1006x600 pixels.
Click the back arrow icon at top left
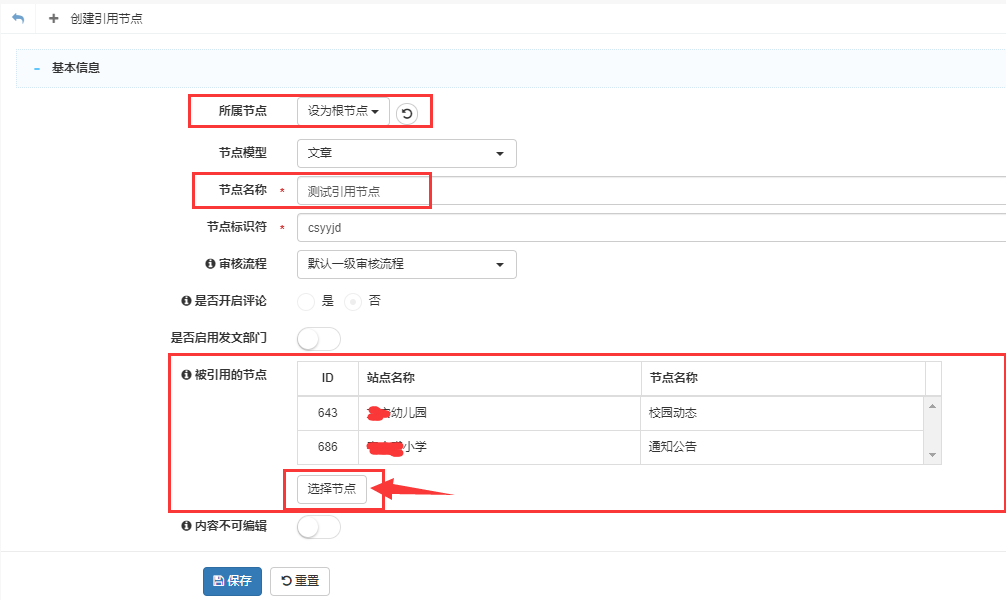tap(17, 18)
